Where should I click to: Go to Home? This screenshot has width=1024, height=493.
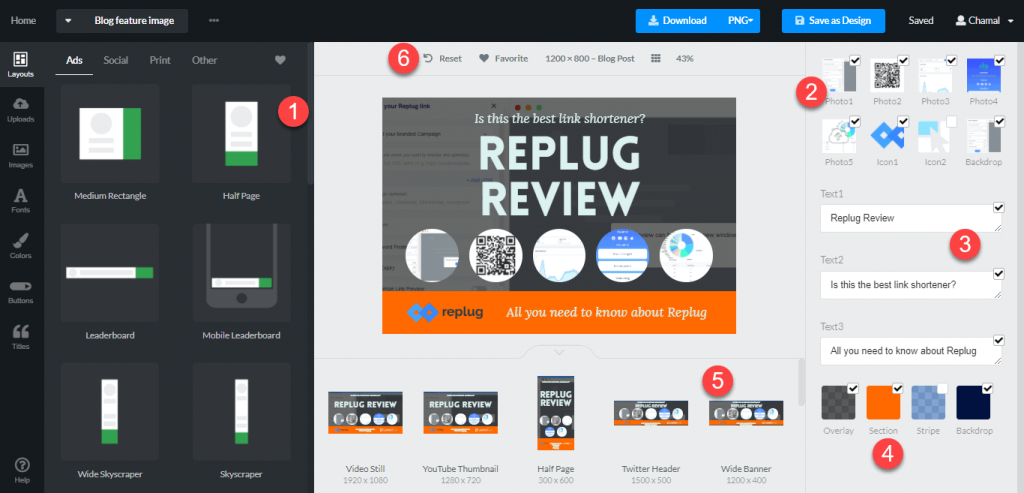coord(24,21)
